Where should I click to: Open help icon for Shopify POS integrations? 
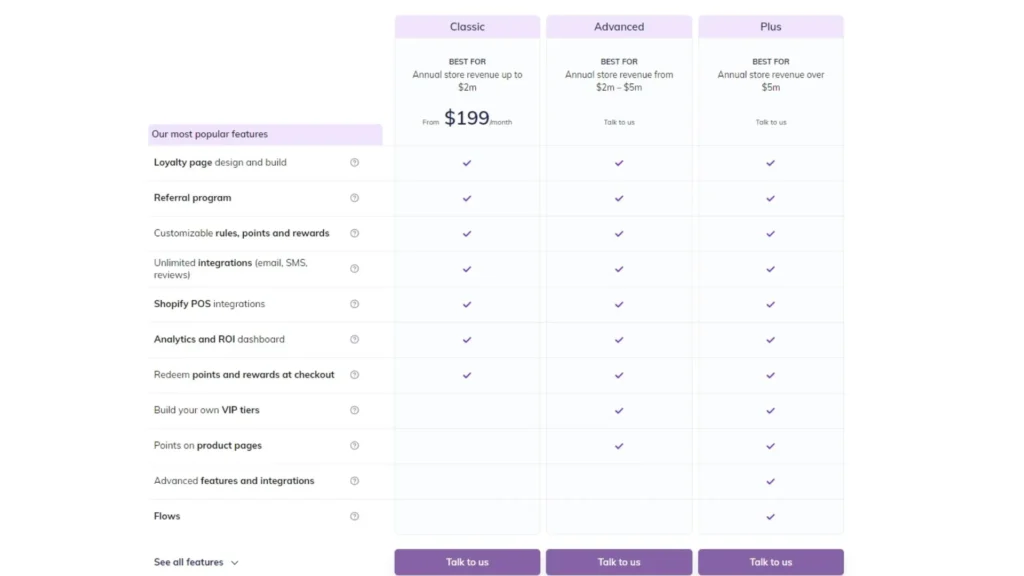[354, 304]
